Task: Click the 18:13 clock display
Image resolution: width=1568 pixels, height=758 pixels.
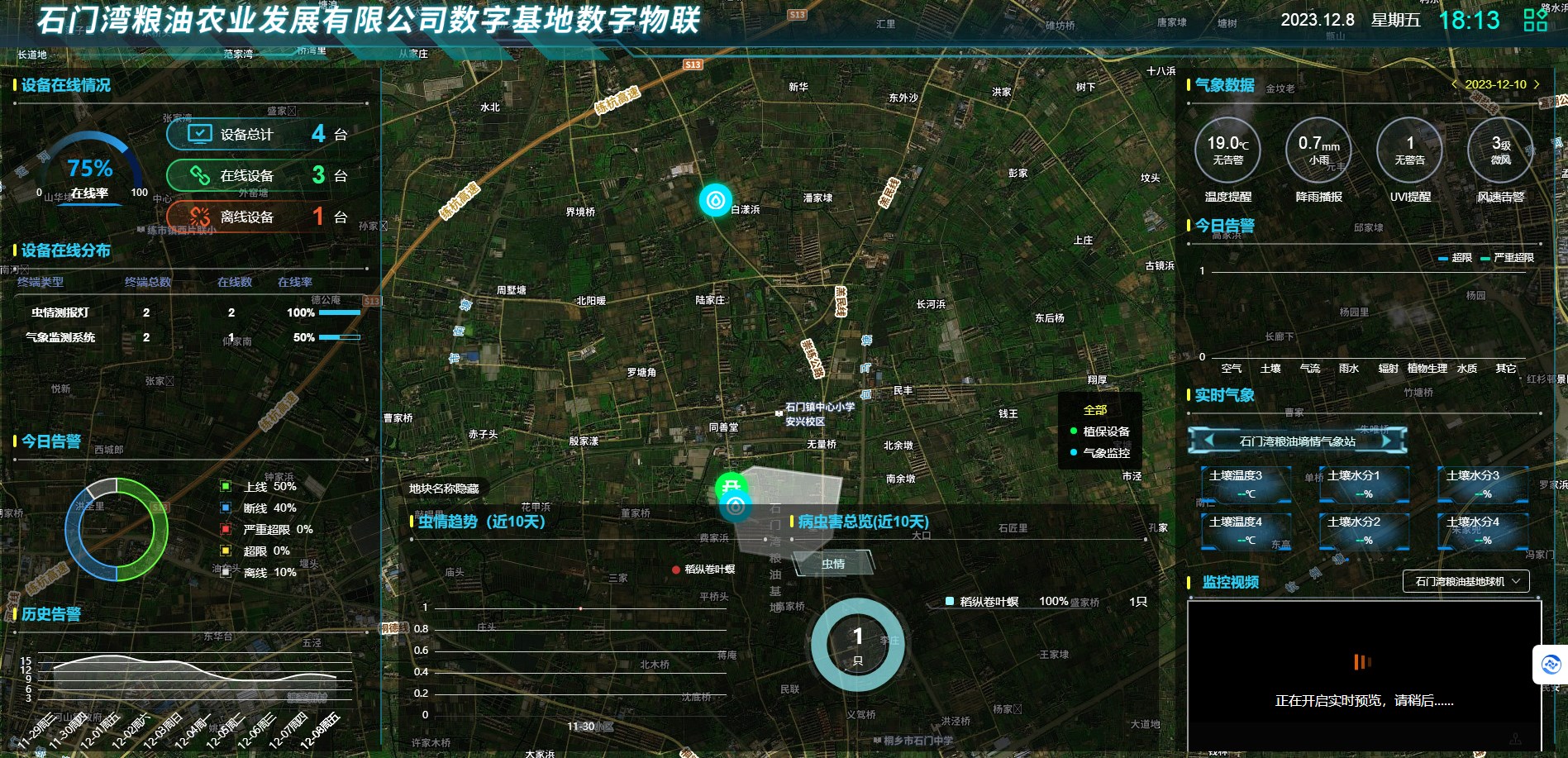Action: 1469,20
